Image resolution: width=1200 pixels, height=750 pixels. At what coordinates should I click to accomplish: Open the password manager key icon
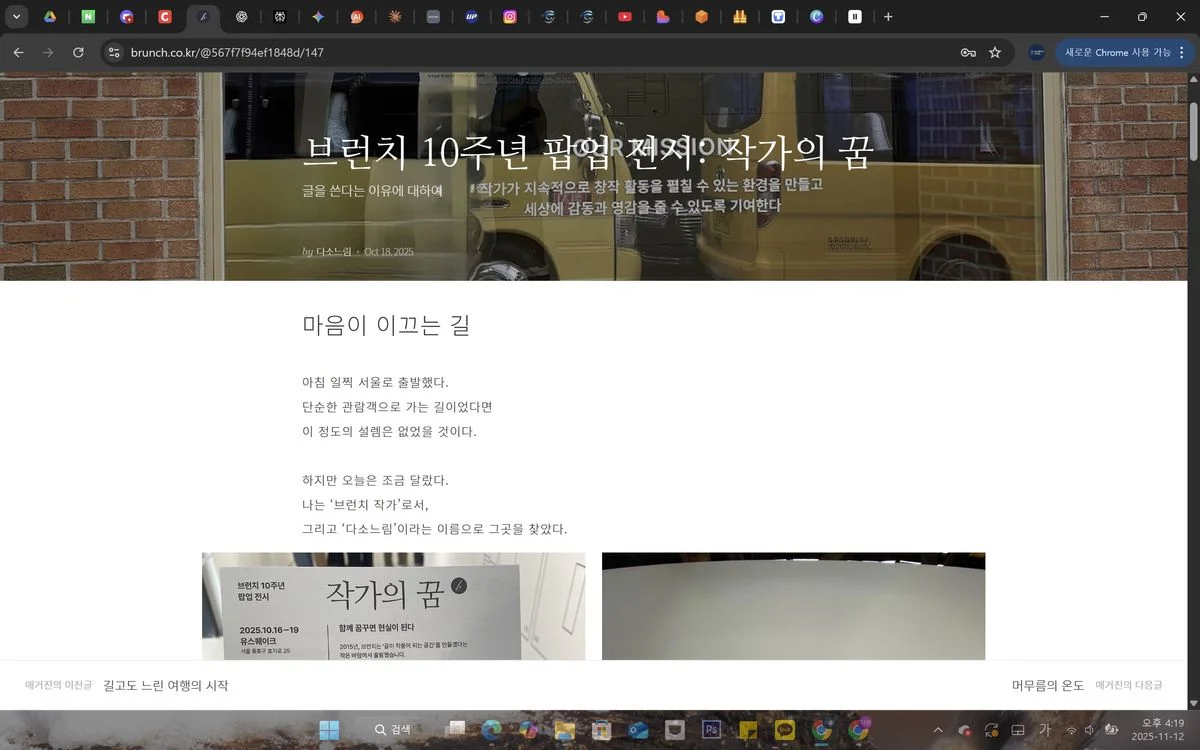pos(968,52)
